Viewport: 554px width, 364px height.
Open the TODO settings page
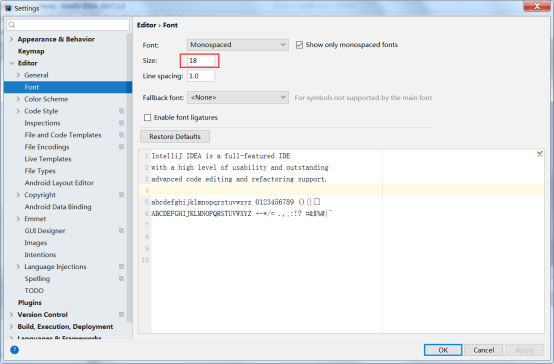click(34, 290)
